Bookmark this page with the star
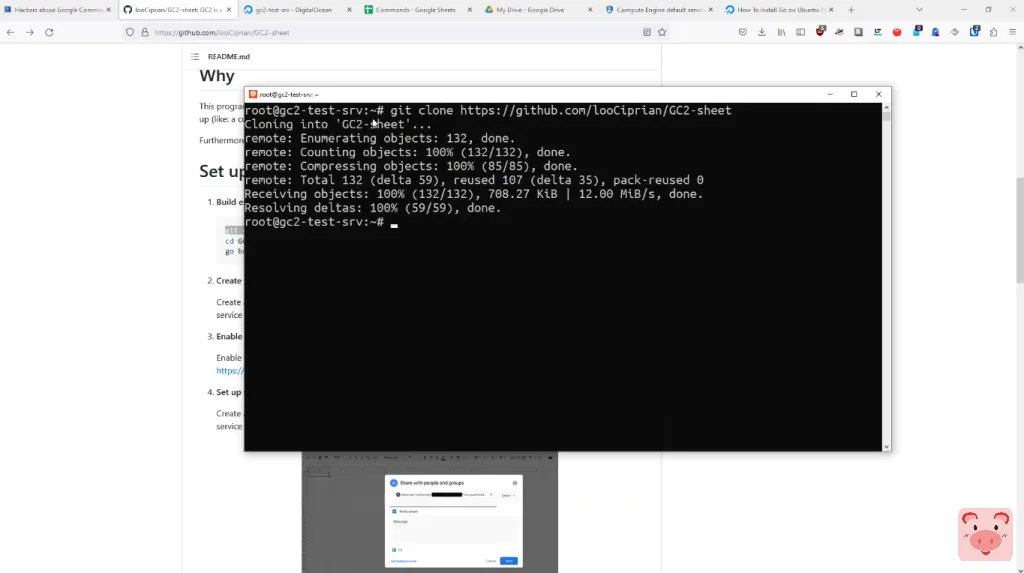The image size is (1024, 573). pos(662,32)
